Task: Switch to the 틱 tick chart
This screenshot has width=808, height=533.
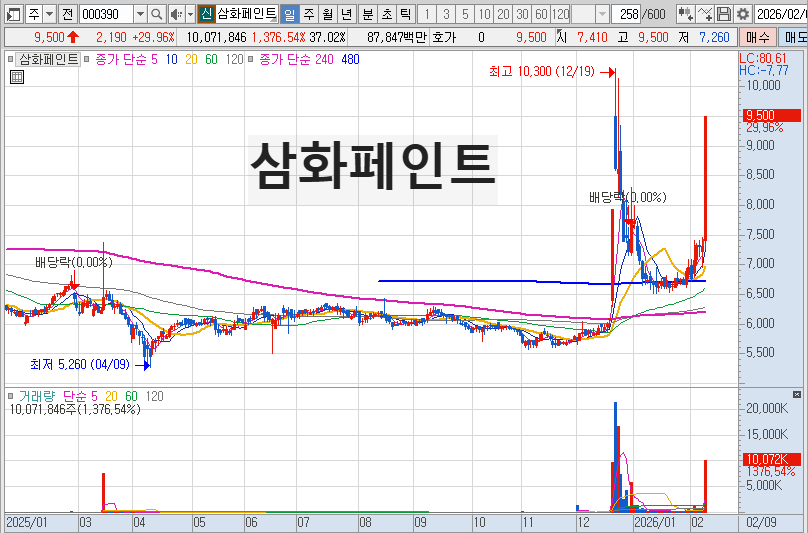Action: [x=406, y=14]
